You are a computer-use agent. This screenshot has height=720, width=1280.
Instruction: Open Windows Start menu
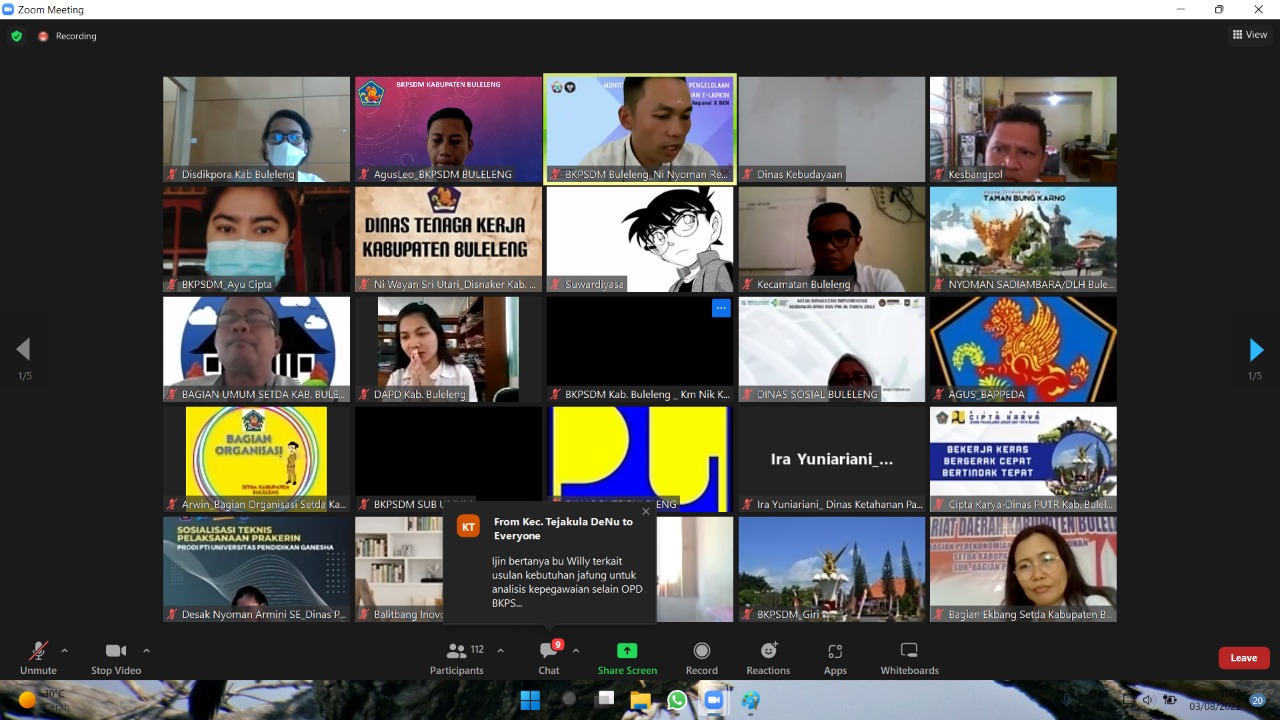(x=530, y=700)
